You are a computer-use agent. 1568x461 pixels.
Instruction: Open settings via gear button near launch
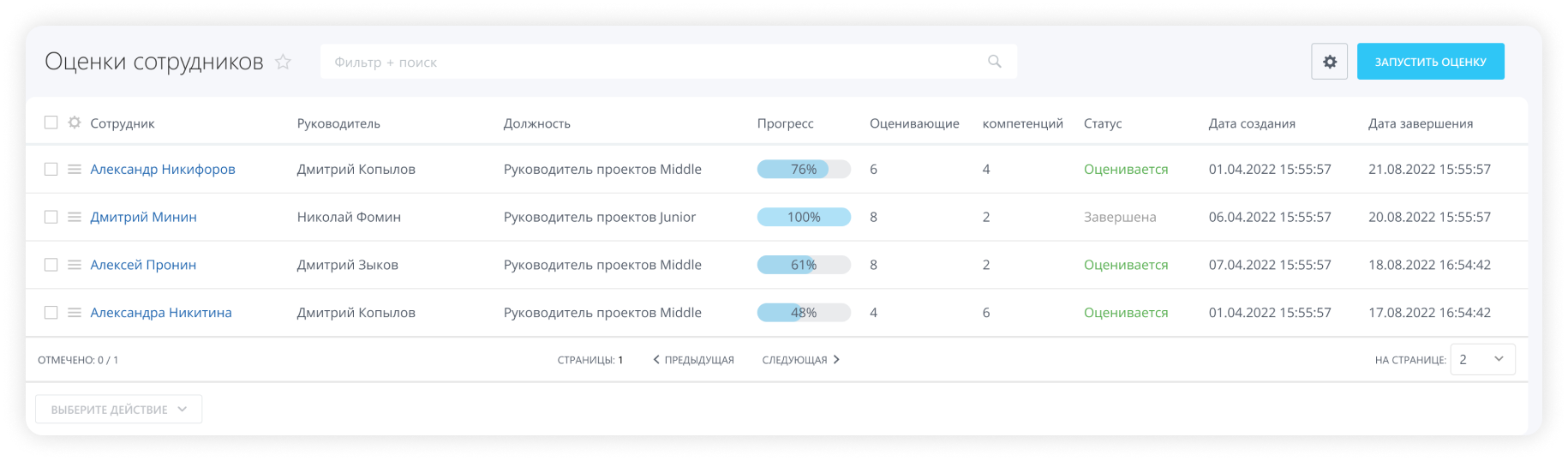point(1329,62)
